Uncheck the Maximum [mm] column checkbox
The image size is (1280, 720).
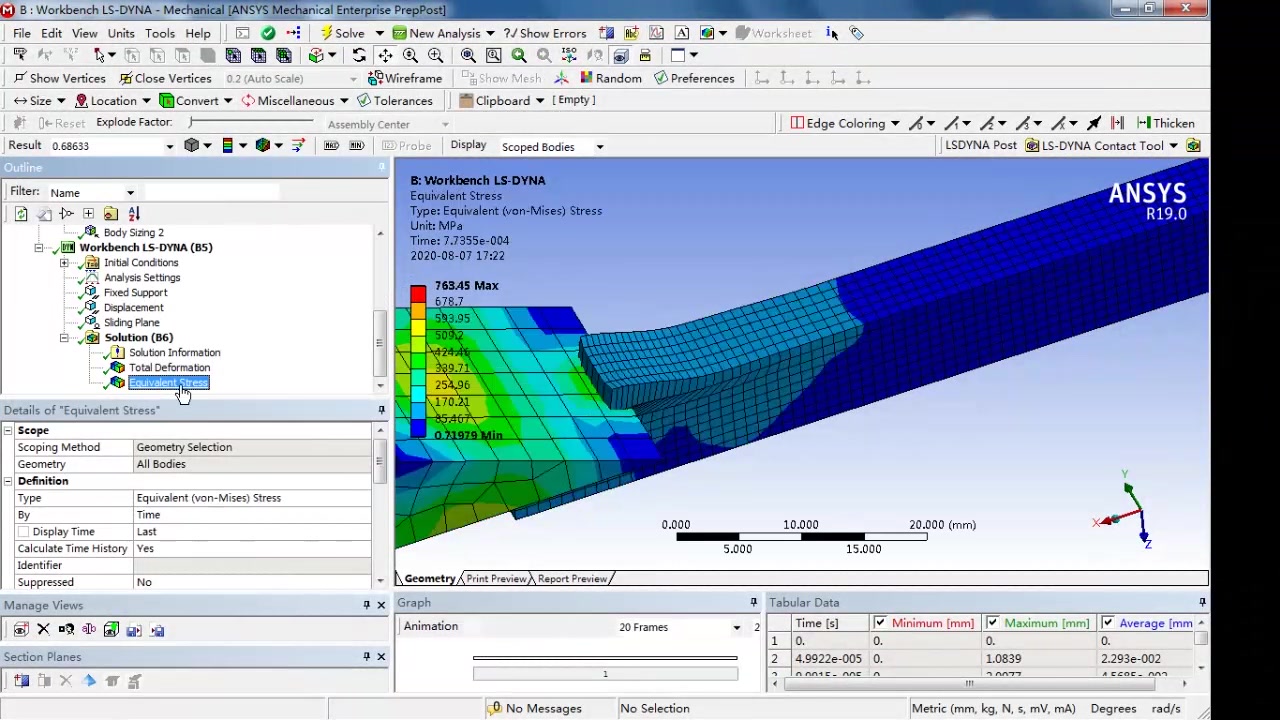[992, 623]
